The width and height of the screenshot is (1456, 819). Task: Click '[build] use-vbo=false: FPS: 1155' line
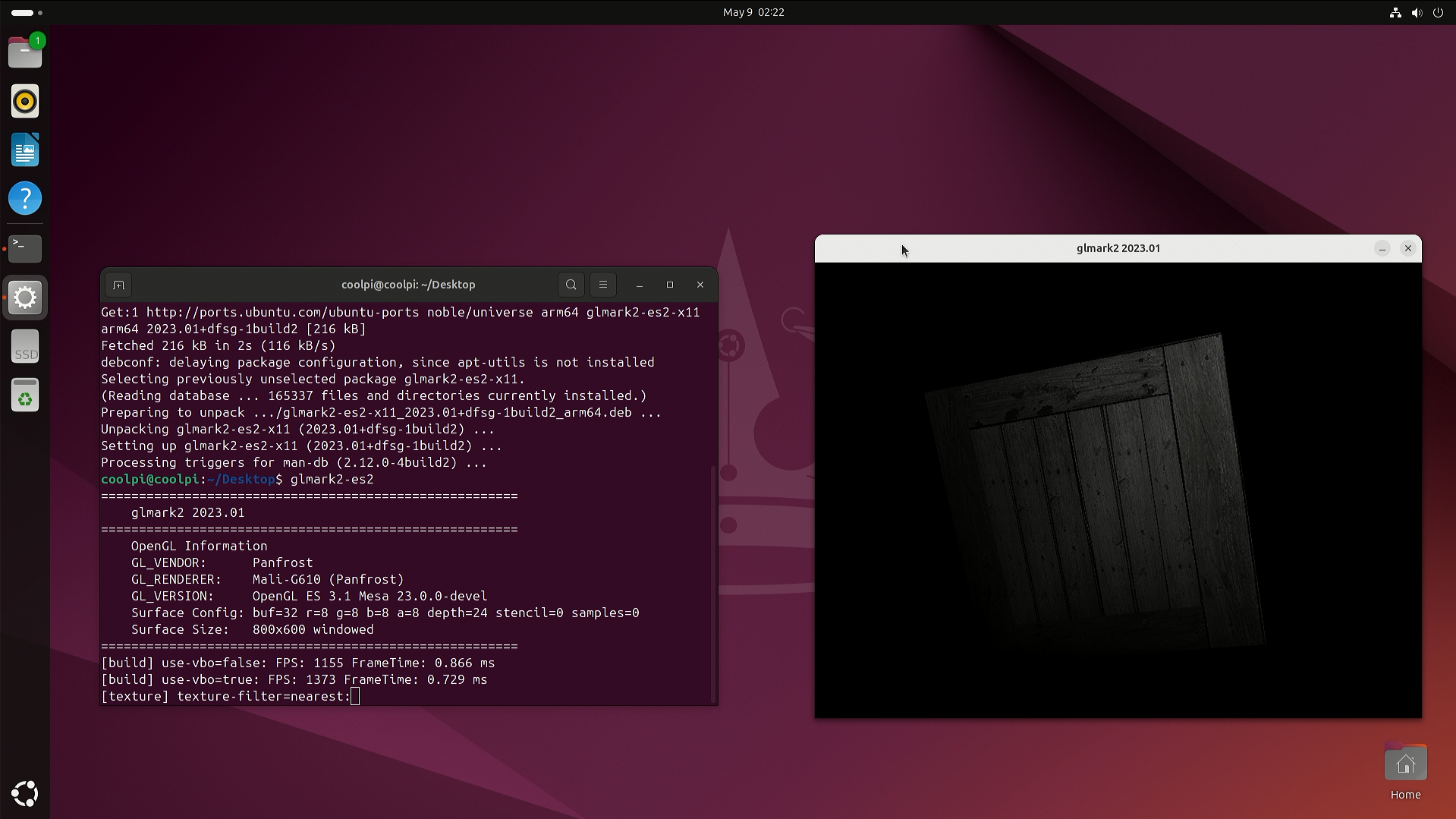tap(297, 663)
